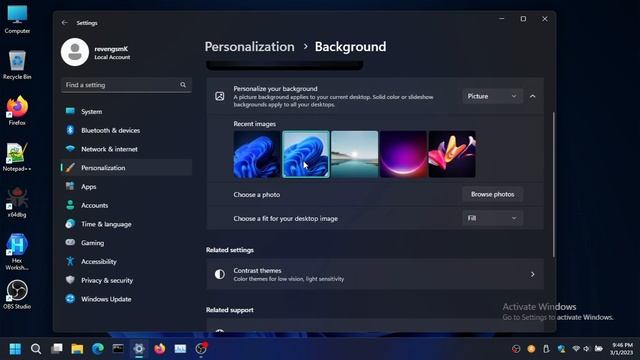The image size is (640, 360).
Task: Open the terminal icon on the taskbar
Action: [x=118, y=349]
